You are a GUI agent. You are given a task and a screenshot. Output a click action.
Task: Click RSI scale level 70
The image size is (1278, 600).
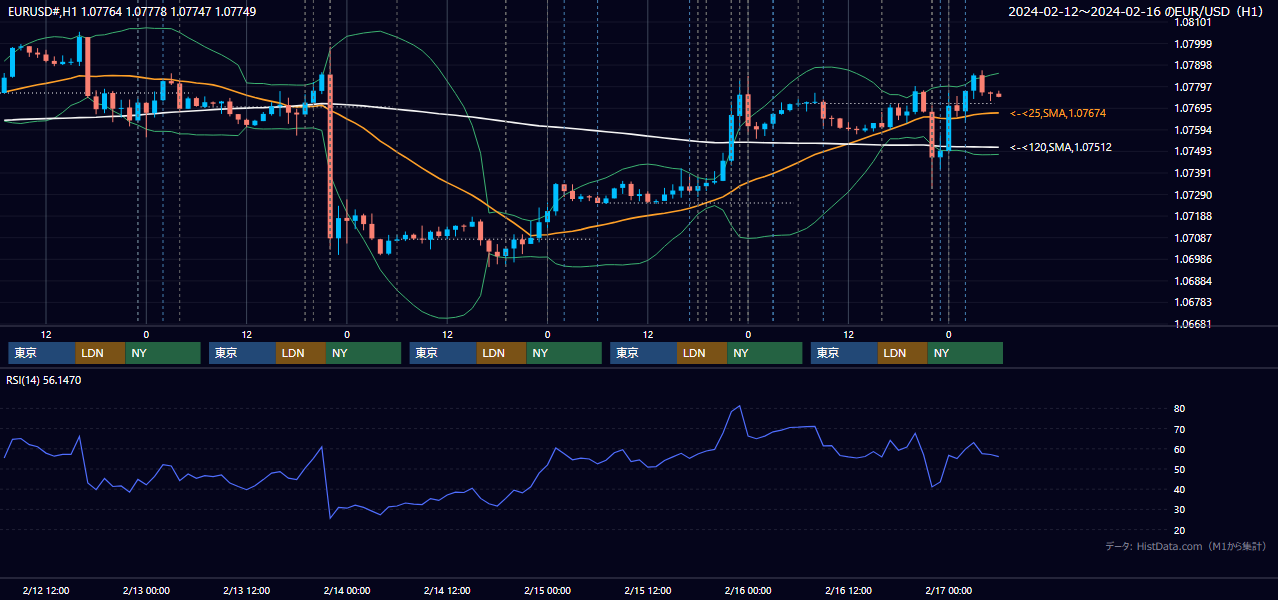click(1180, 429)
